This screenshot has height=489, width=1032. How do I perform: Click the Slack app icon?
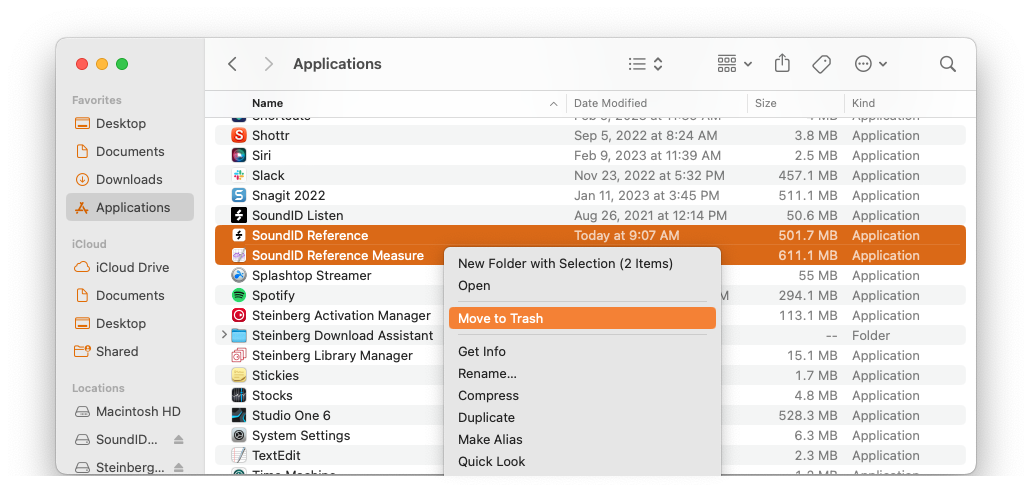tap(239, 175)
